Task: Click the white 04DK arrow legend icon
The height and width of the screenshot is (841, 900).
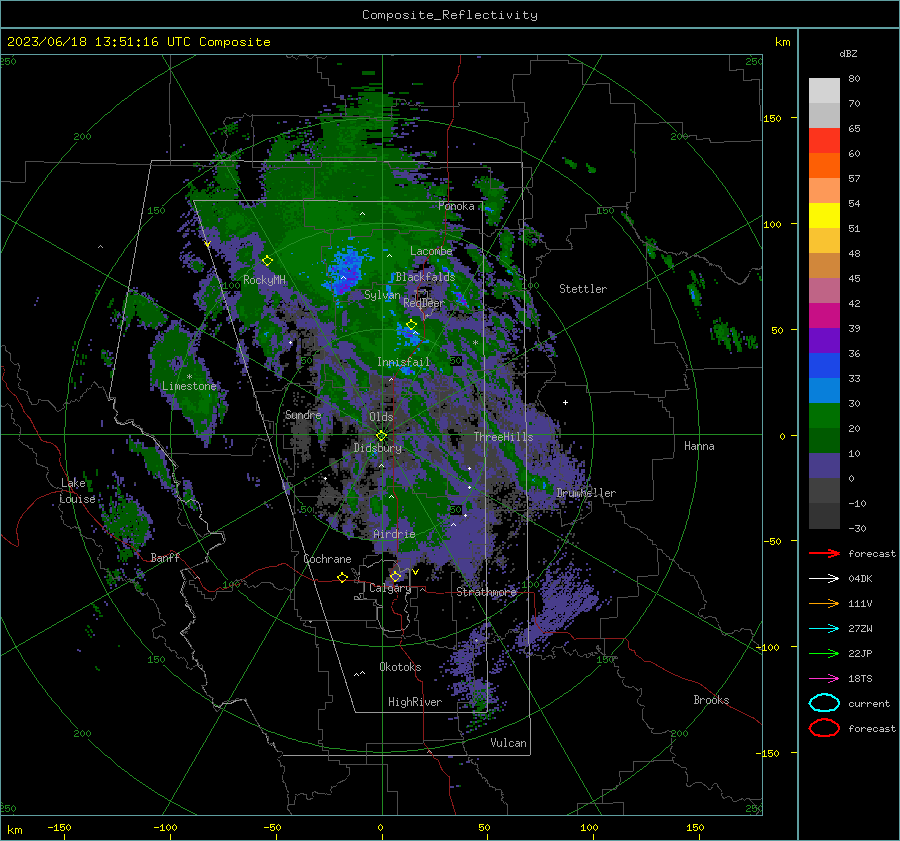Action: coord(824,579)
